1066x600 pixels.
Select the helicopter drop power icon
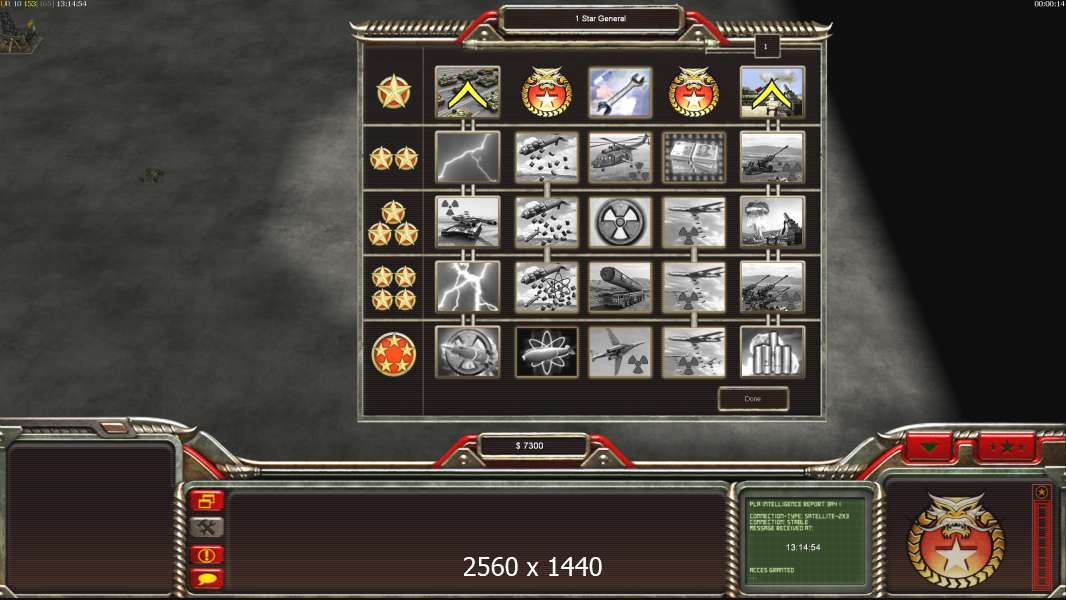click(619, 157)
